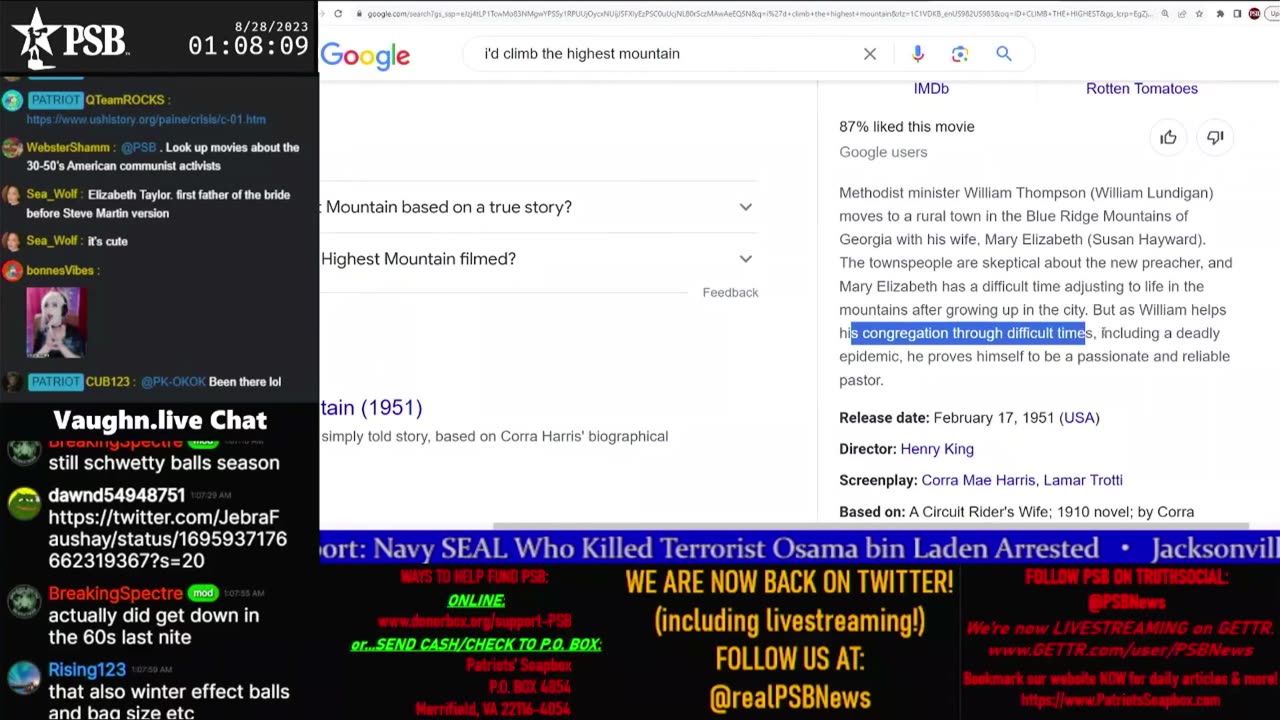Click the 'Google users' label

883,152
